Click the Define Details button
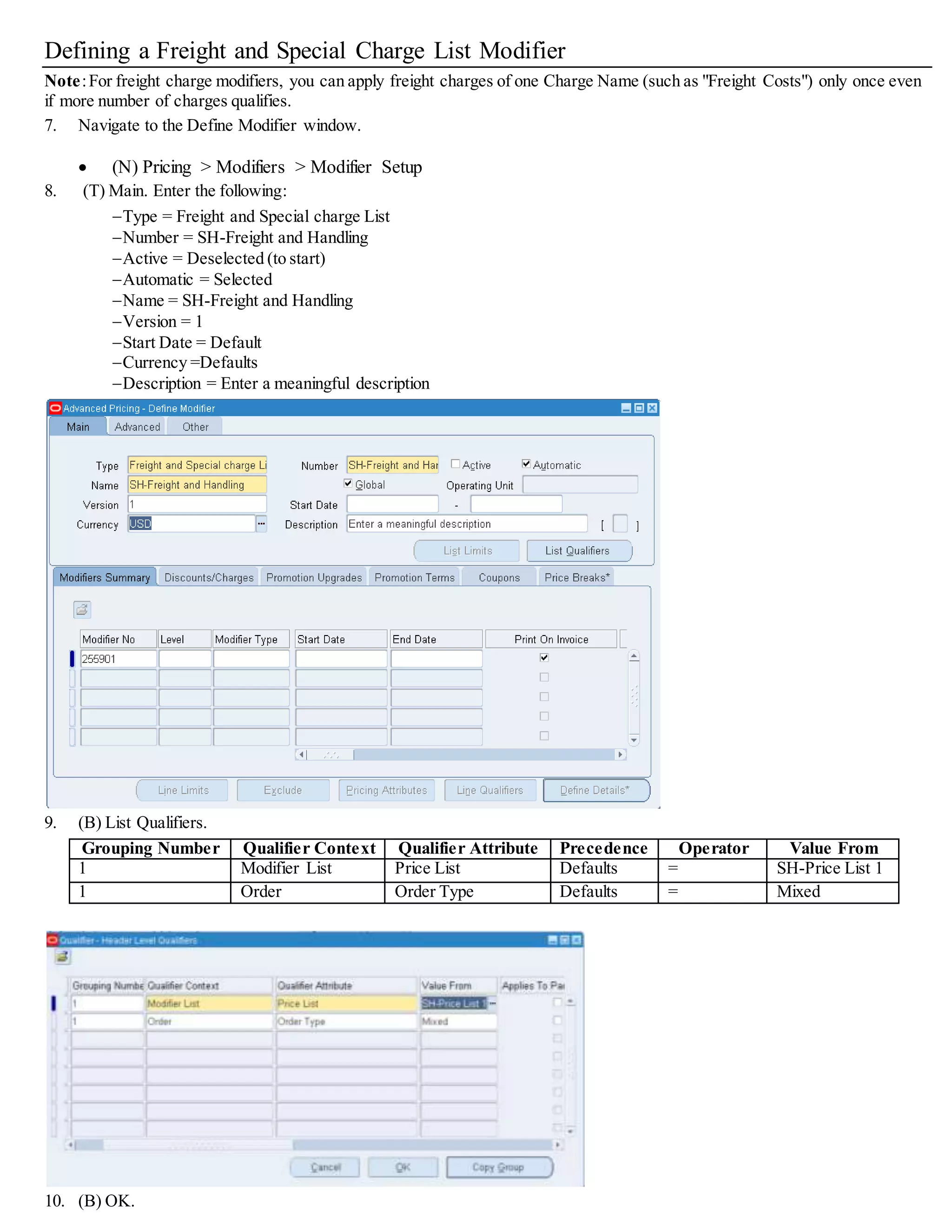952x1232 pixels. 596,790
